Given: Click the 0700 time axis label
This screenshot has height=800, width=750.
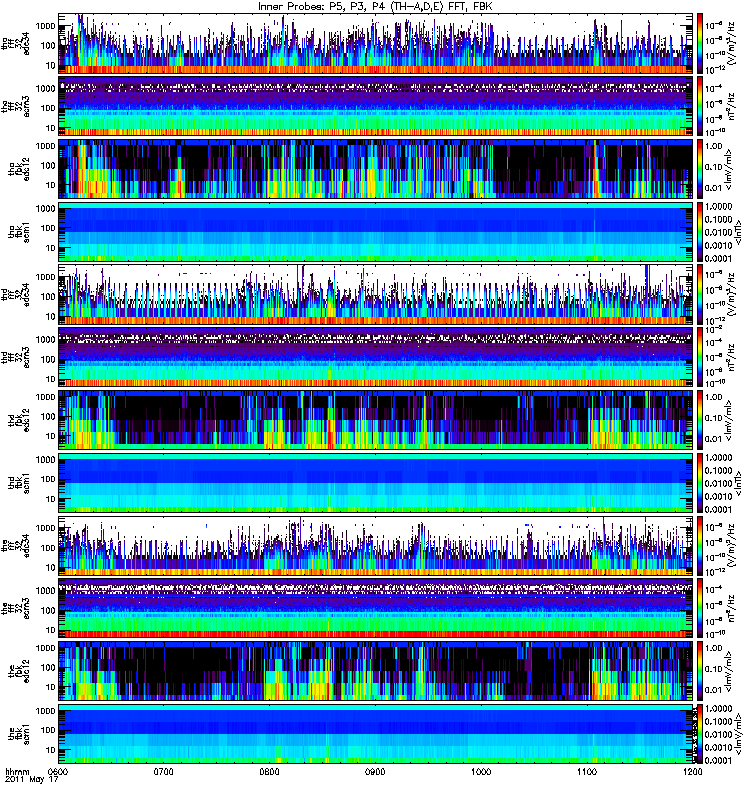Looking at the screenshot, I should coord(163,771).
